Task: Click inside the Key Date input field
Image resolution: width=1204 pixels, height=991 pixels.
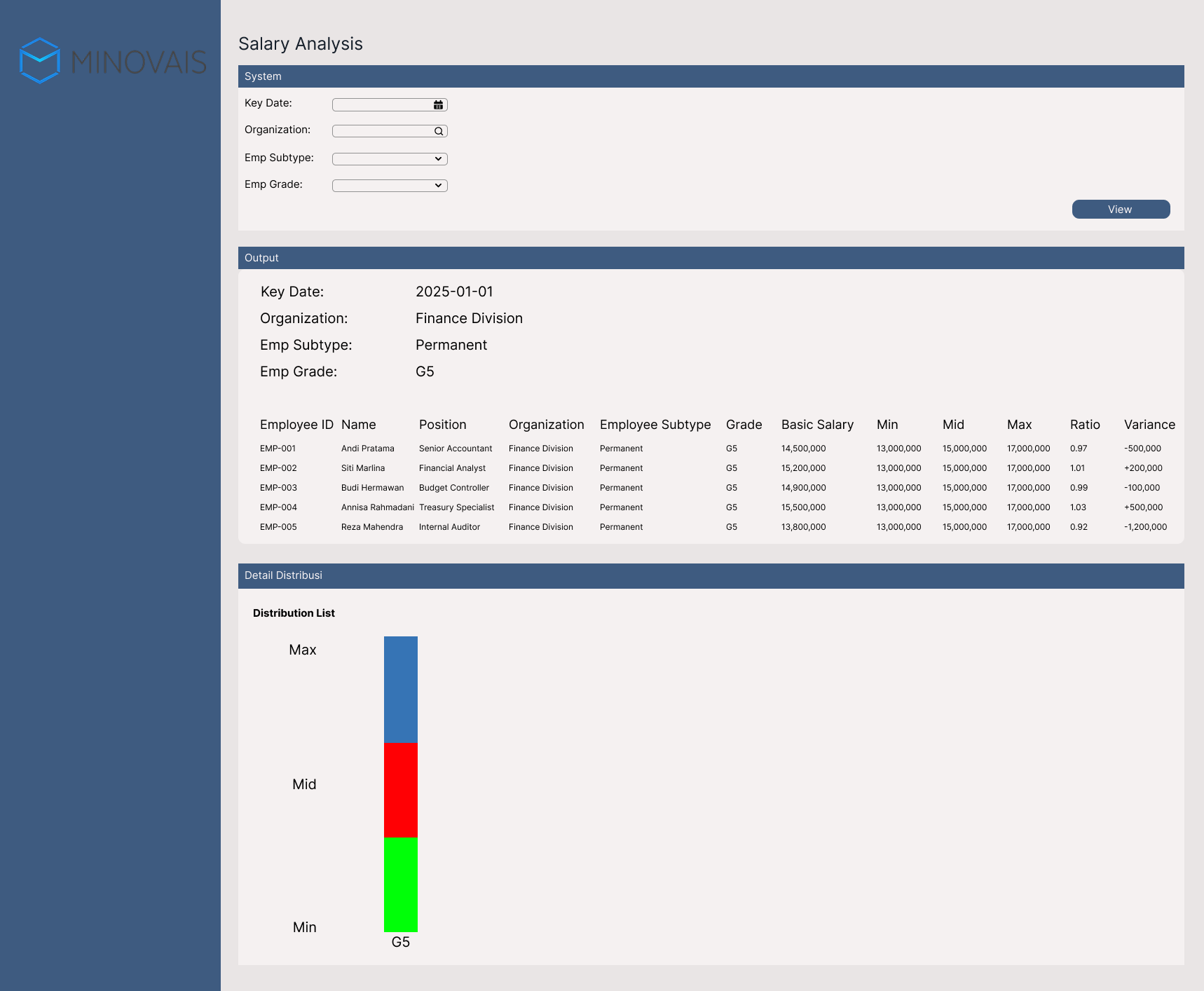Action: (x=382, y=104)
